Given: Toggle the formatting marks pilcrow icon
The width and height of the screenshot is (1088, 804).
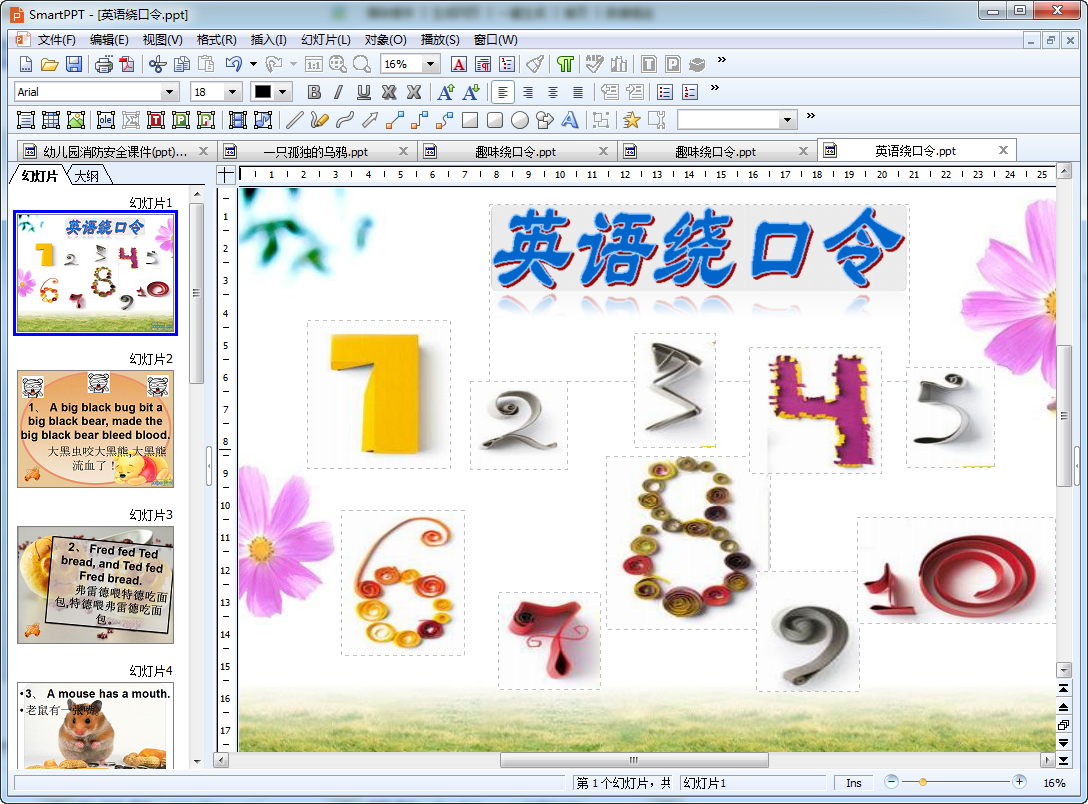Looking at the screenshot, I should coord(566,65).
